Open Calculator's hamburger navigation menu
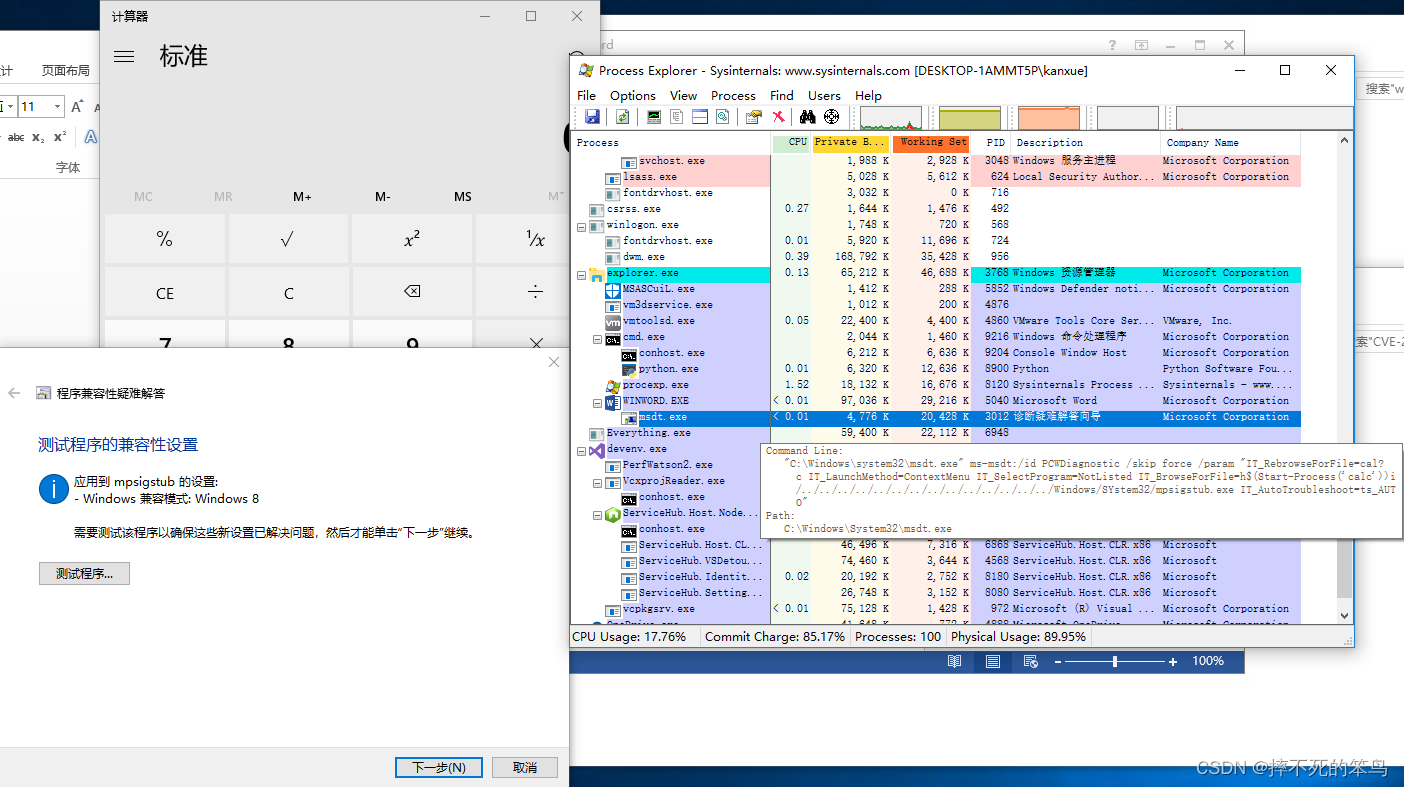Image resolution: width=1404 pixels, height=787 pixels. pos(124,56)
